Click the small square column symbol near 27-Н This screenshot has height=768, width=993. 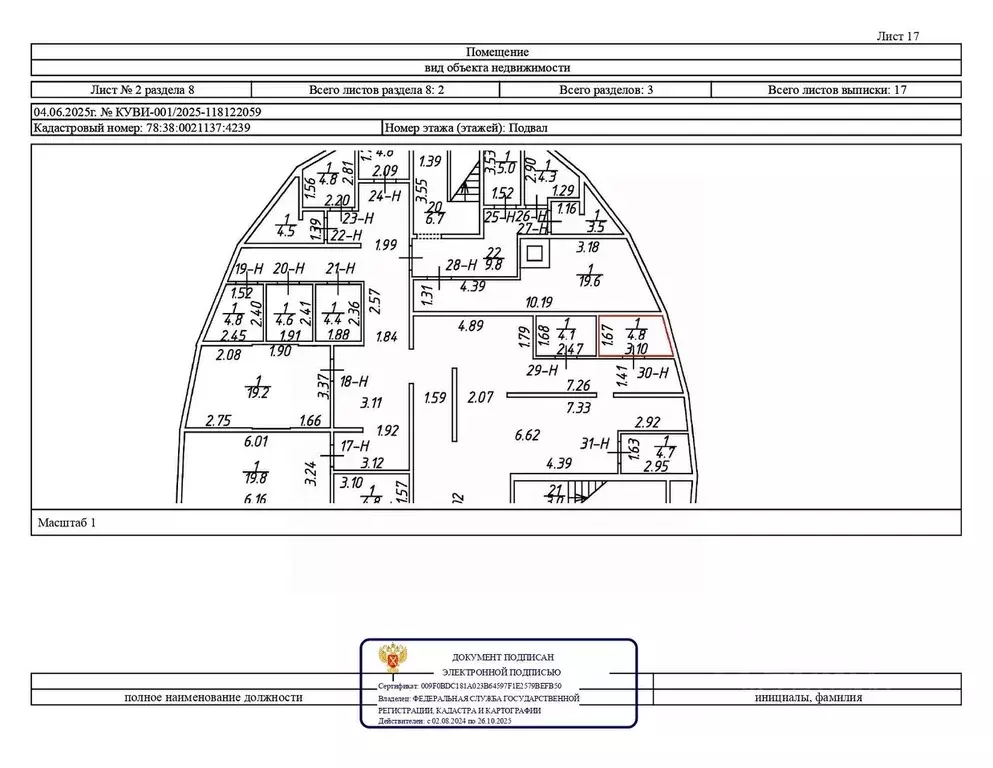point(535,252)
